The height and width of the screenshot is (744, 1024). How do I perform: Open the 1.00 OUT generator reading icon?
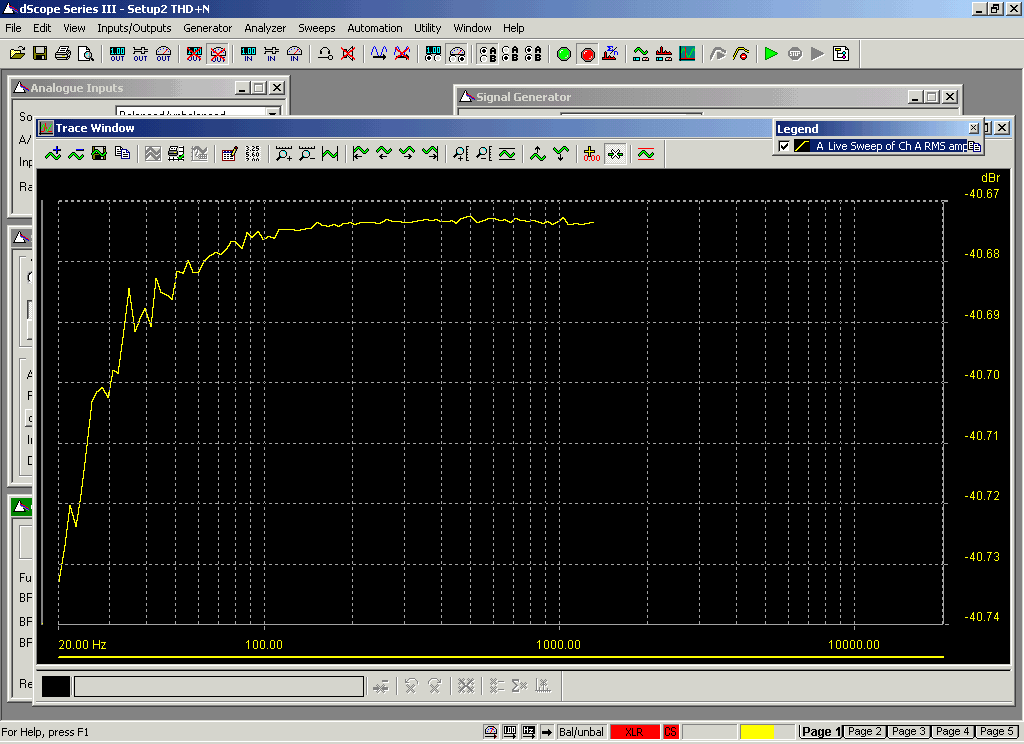point(117,54)
